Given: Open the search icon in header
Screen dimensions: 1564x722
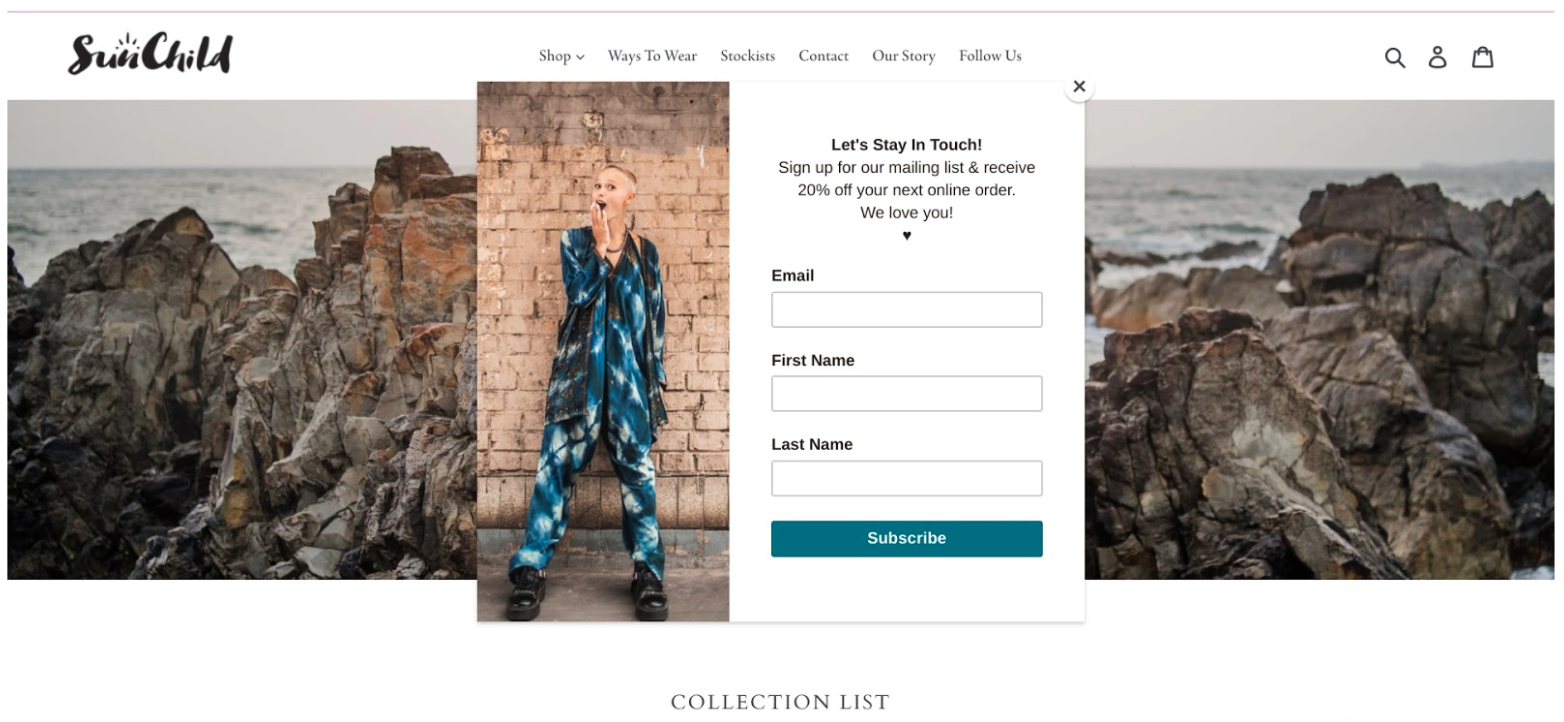Looking at the screenshot, I should (1394, 57).
